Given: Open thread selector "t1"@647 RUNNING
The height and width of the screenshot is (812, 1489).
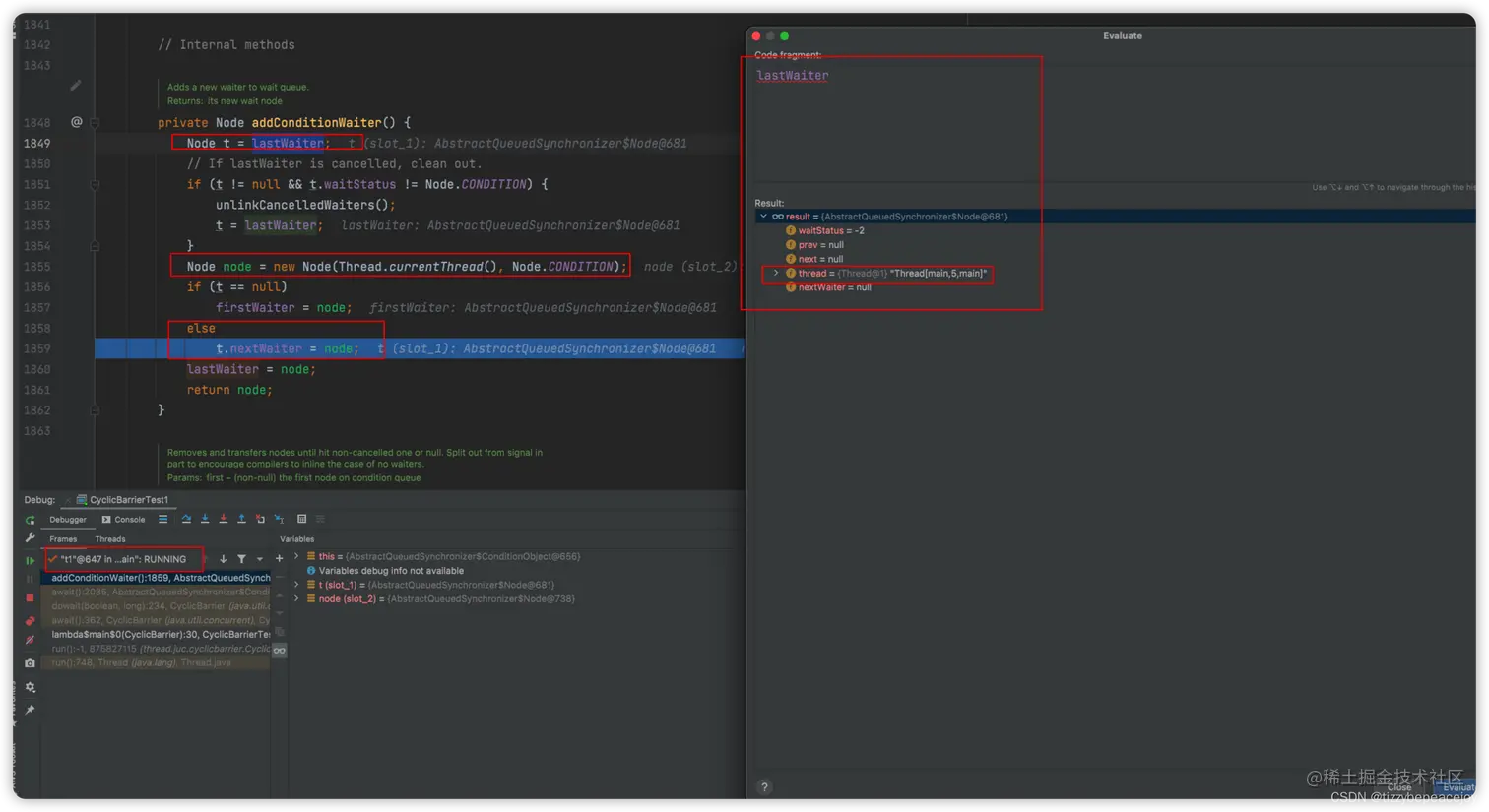Looking at the screenshot, I should pyautogui.click(x=124, y=559).
